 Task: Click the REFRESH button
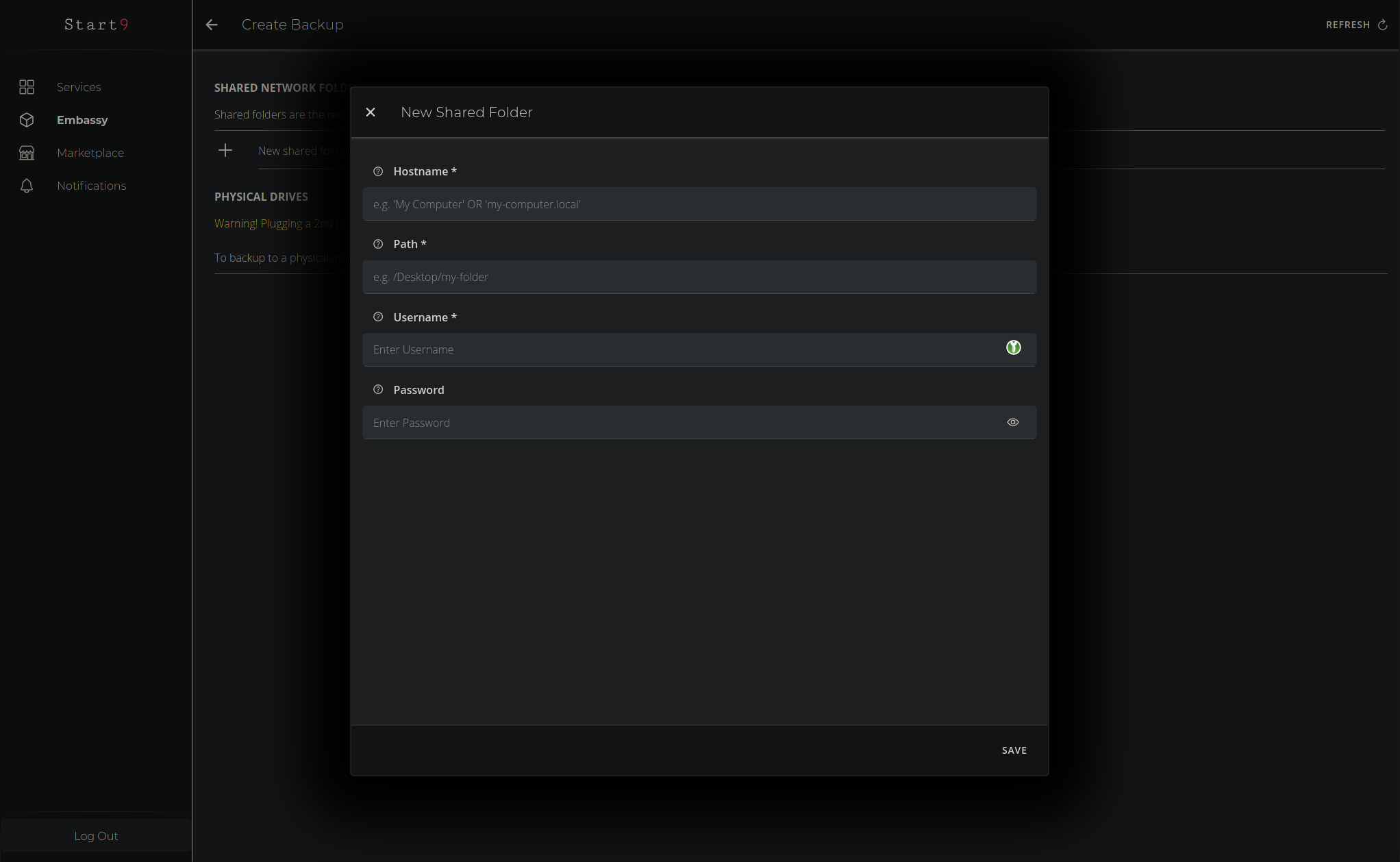[1356, 25]
